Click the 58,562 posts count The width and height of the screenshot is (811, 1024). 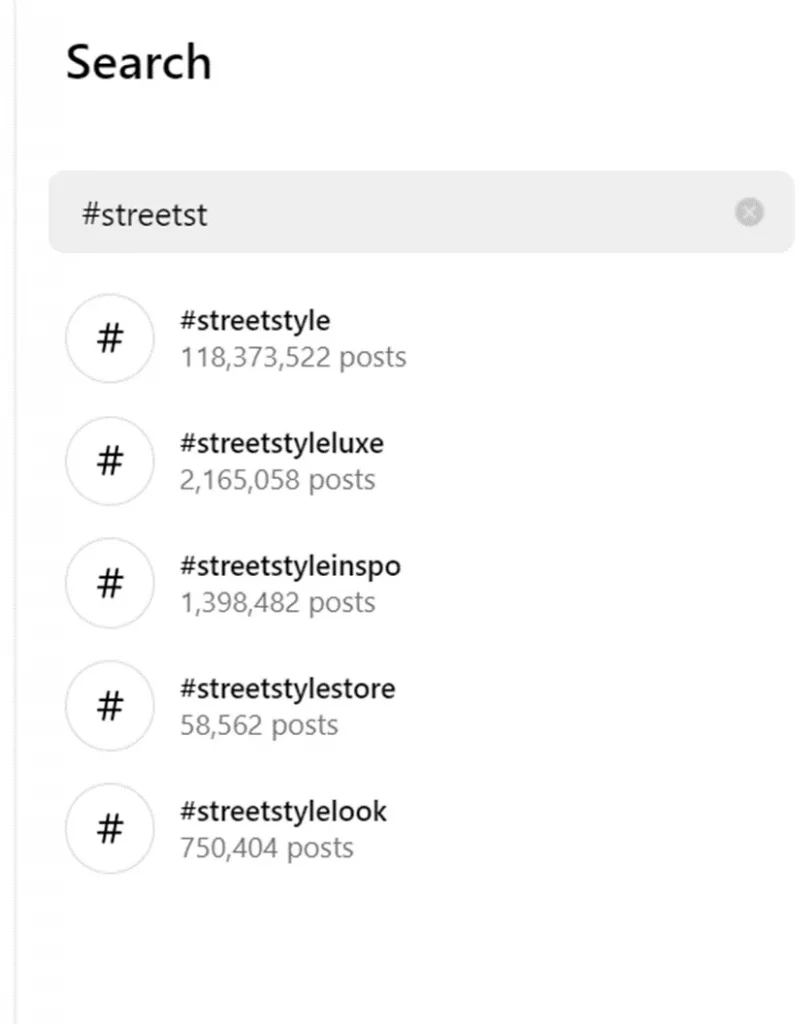[x=259, y=726]
